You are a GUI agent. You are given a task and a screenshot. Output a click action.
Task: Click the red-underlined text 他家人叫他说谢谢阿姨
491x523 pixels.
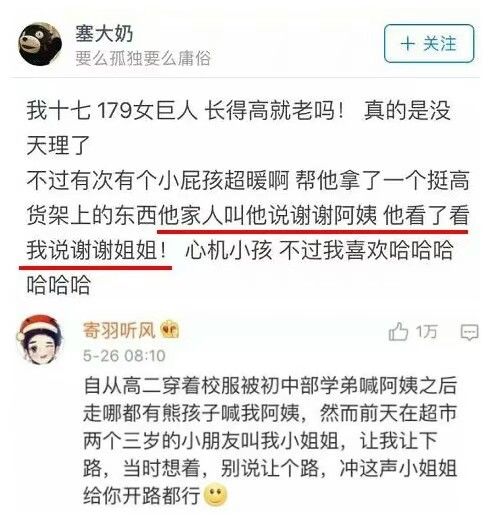pos(268,215)
